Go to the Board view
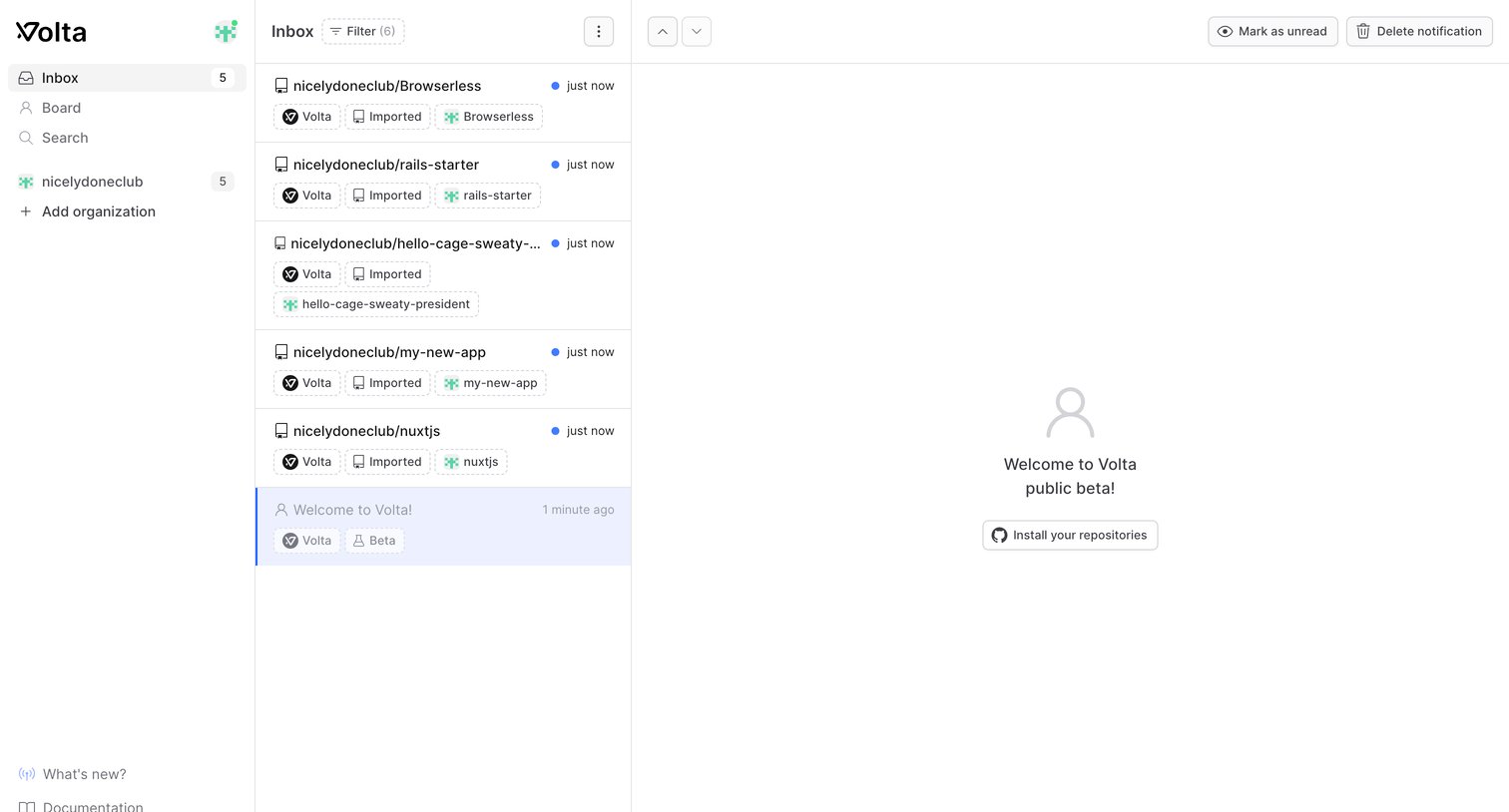1509x812 pixels. tap(127, 108)
